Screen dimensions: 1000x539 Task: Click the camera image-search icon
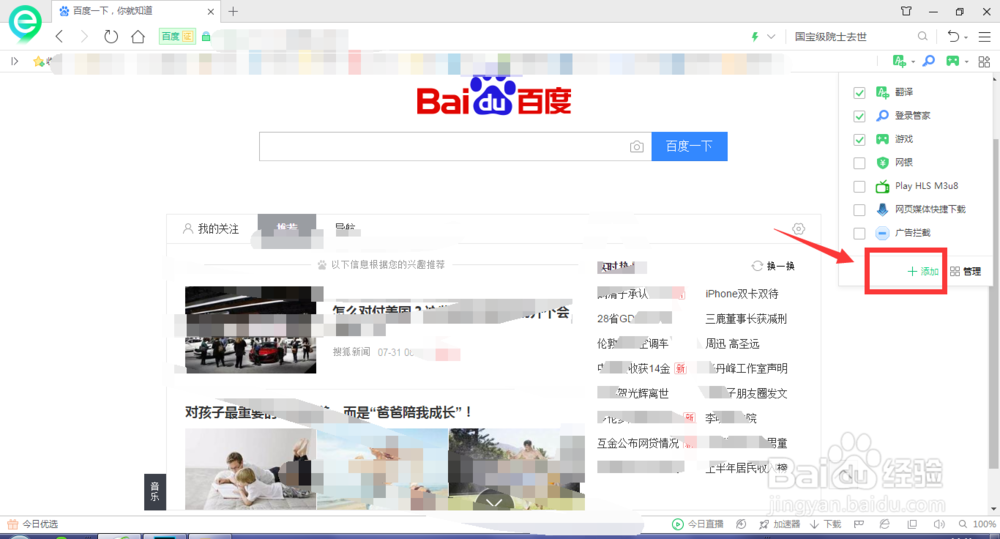pos(636,147)
